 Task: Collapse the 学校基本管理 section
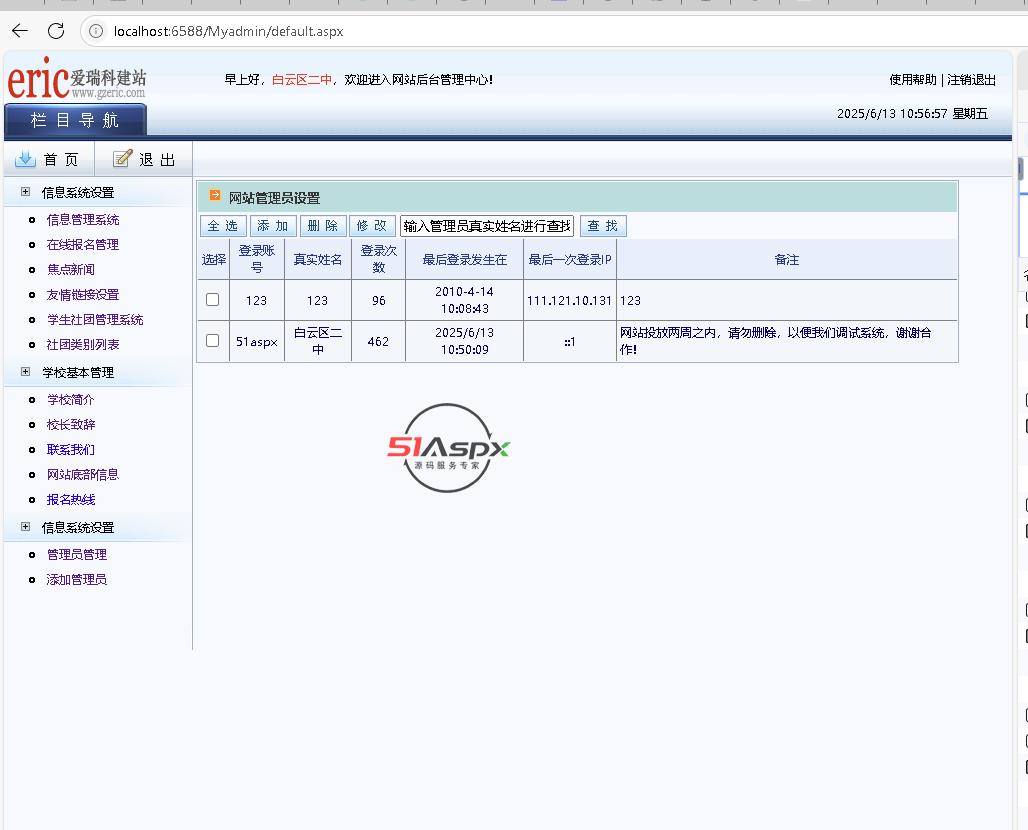pyautogui.click(x=26, y=372)
